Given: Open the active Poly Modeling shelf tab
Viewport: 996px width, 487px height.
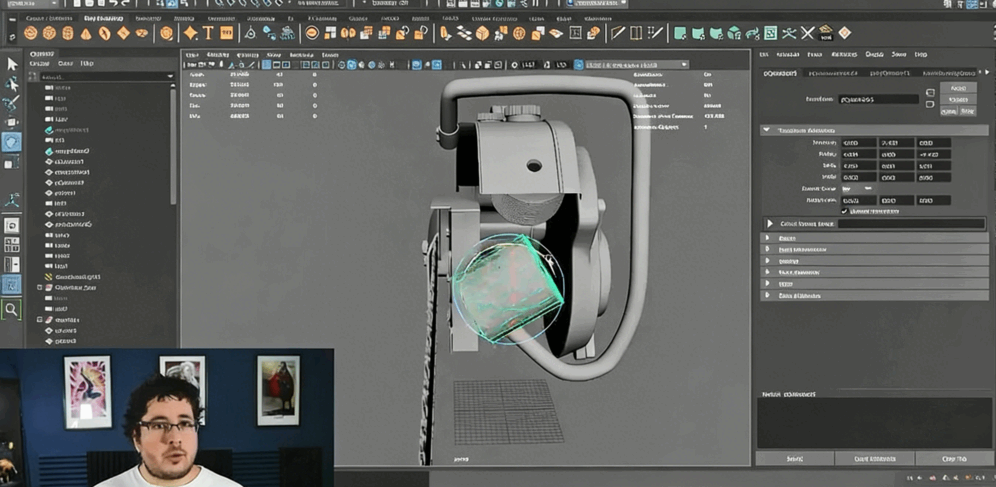Looking at the screenshot, I should click(103, 18).
